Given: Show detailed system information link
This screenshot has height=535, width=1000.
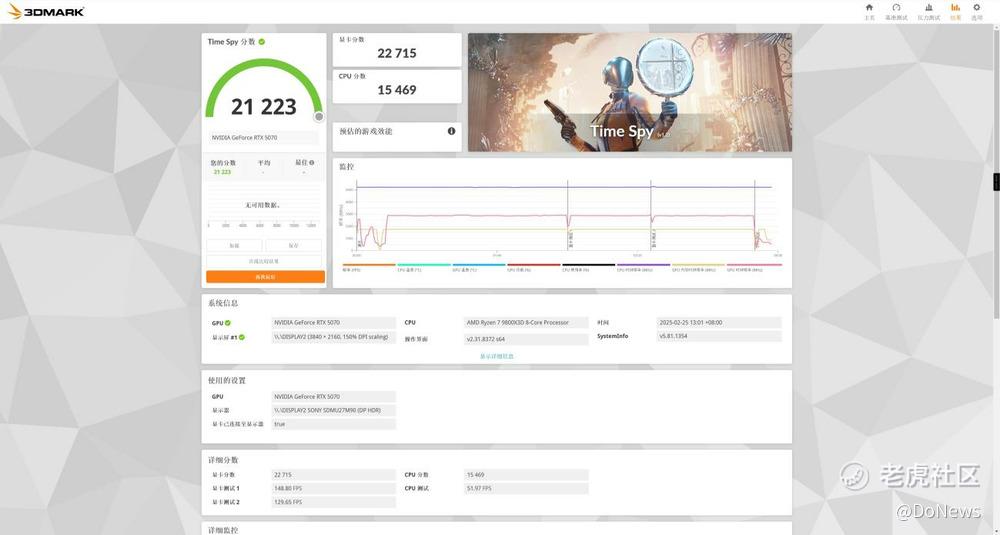Looking at the screenshot, I should point(497,356).
